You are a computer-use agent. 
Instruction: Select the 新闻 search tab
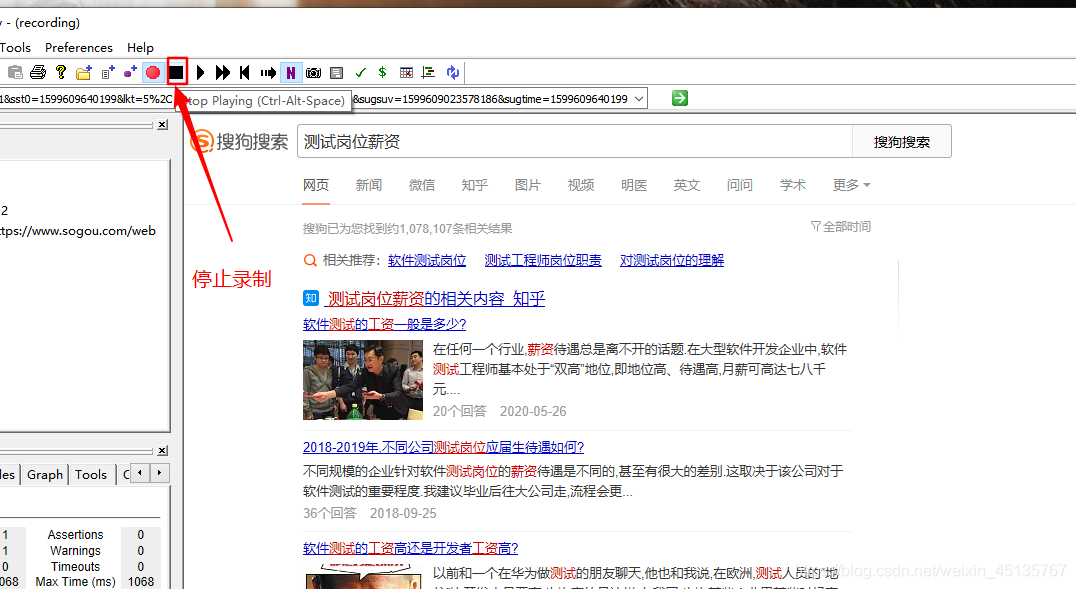coord(369,185)
